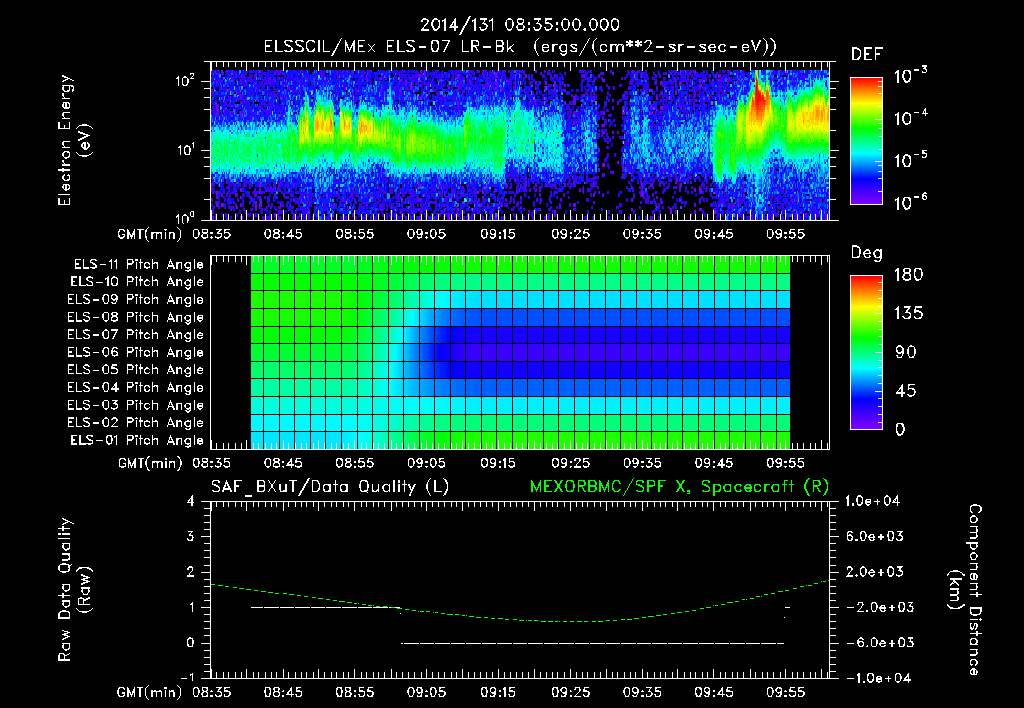Click the 90 label on the Deg scale
The image size is (1024, 708).
[906, 352]
